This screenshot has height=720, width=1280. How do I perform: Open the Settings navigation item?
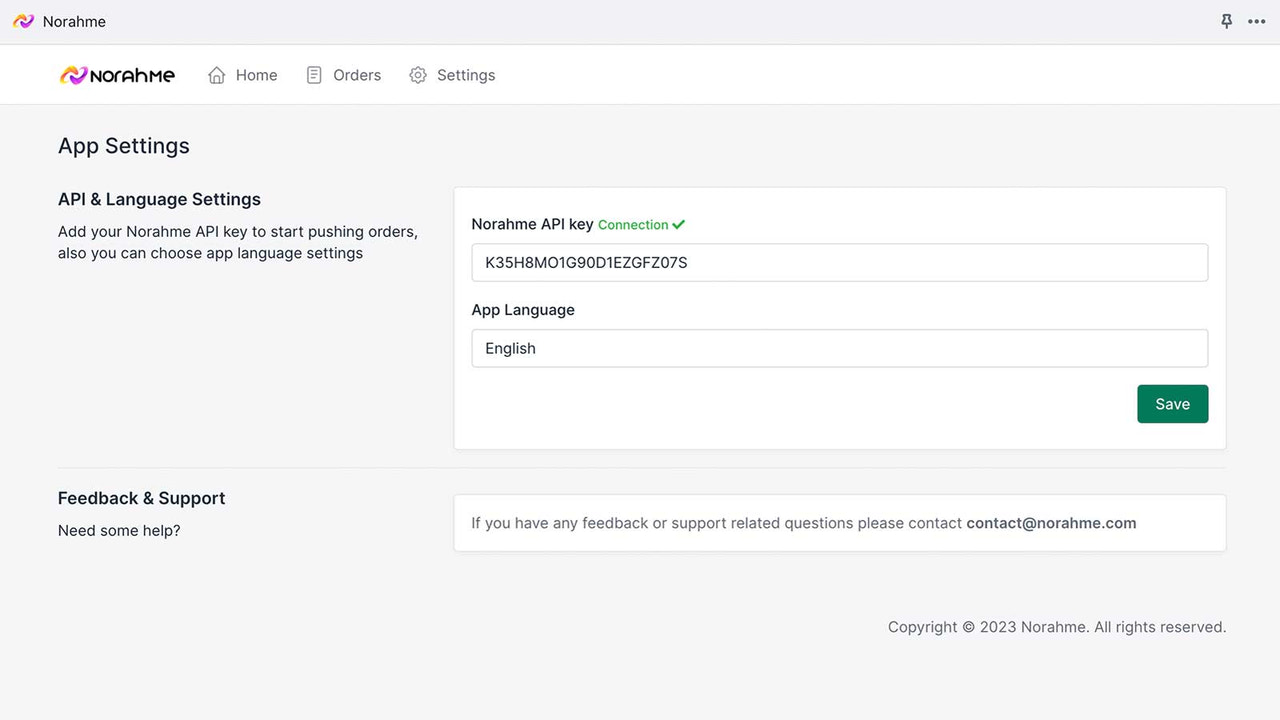[465, 74]
